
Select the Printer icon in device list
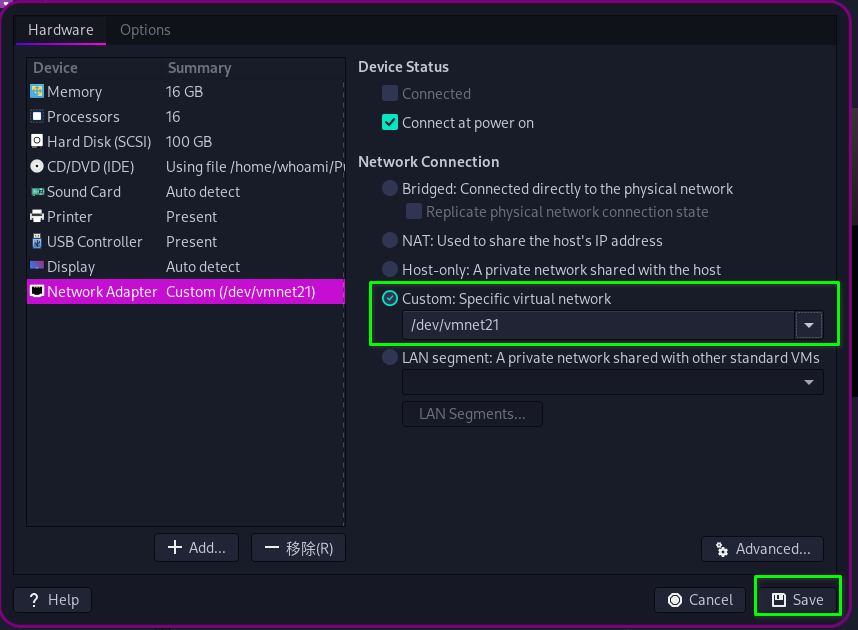(x=37, y=217)
